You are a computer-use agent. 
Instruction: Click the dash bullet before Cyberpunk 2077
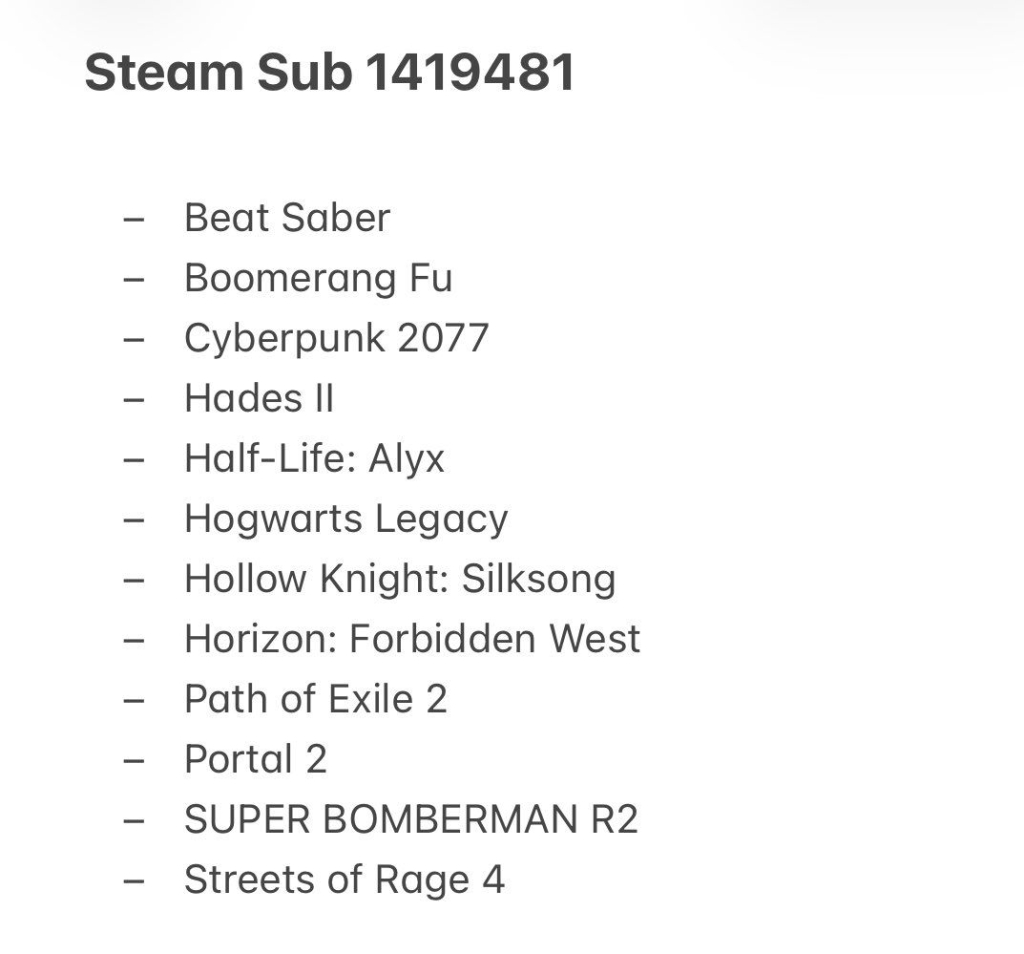[x=133, y=340]
